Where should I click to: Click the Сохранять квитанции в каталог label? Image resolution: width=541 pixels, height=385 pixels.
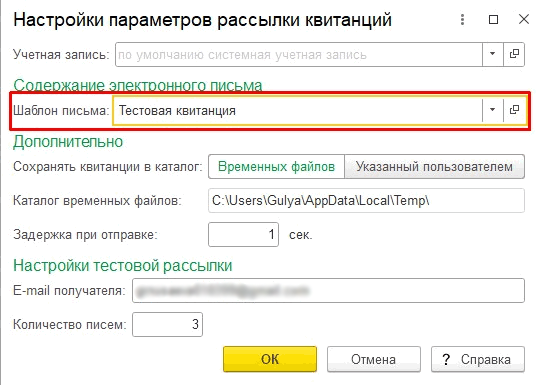coord(108,167)
